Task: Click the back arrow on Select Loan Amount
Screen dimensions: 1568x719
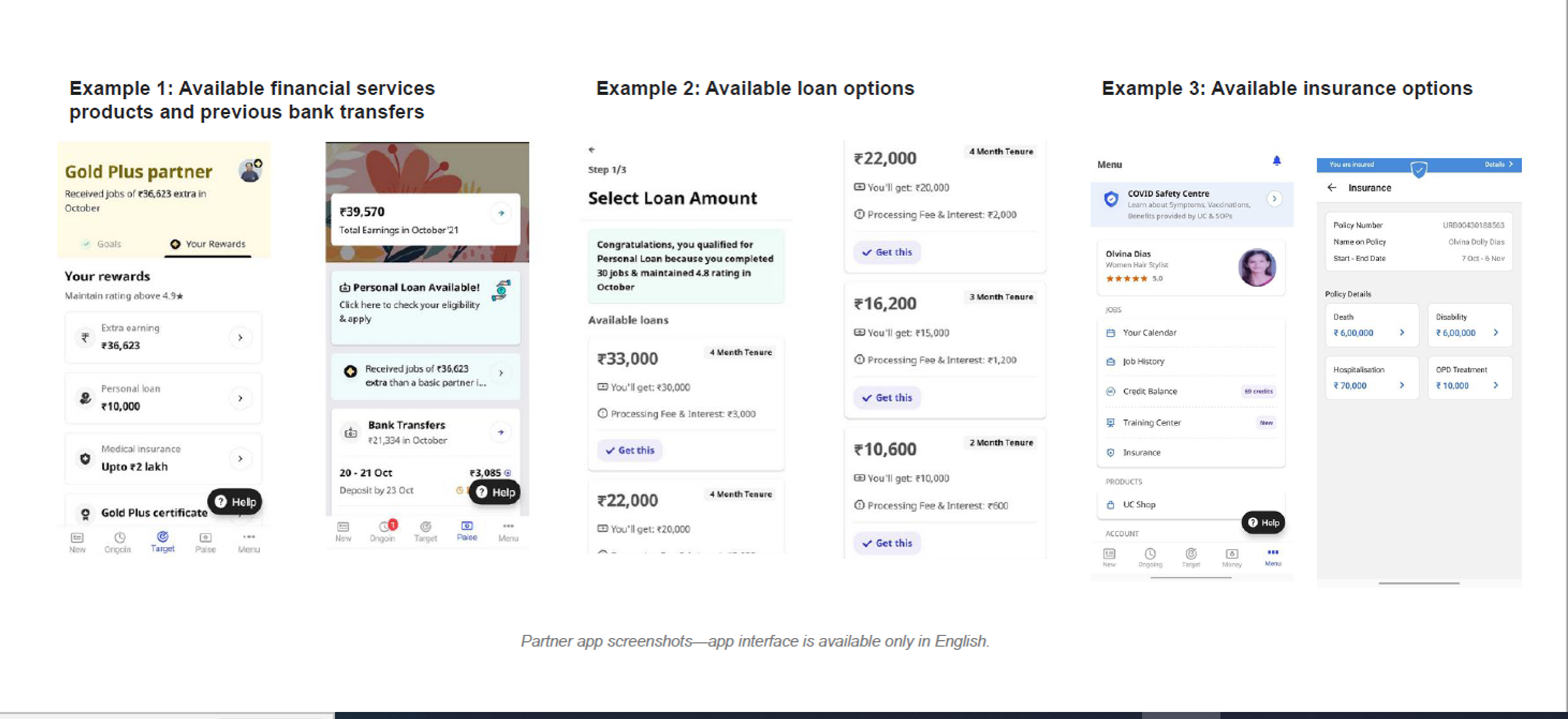Action: pos(591,149)
